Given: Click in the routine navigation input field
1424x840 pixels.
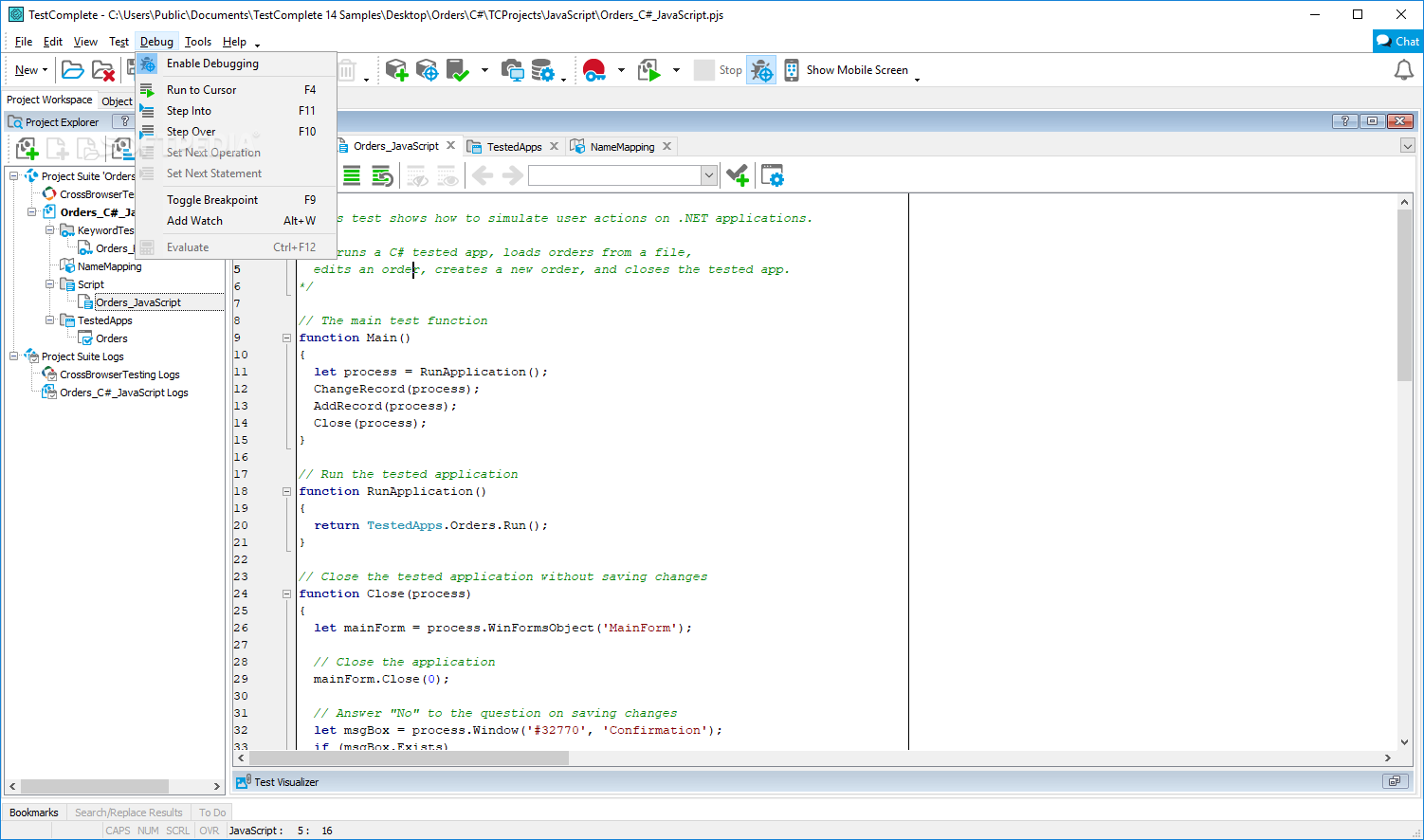Looking at the screenshot, I should [x=614, y=175].
